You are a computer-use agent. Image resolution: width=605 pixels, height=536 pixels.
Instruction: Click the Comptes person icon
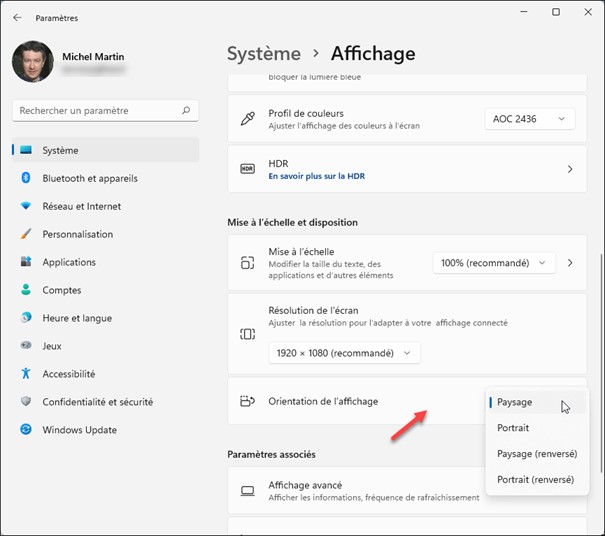pyautogui.click(x=26, y=290)
